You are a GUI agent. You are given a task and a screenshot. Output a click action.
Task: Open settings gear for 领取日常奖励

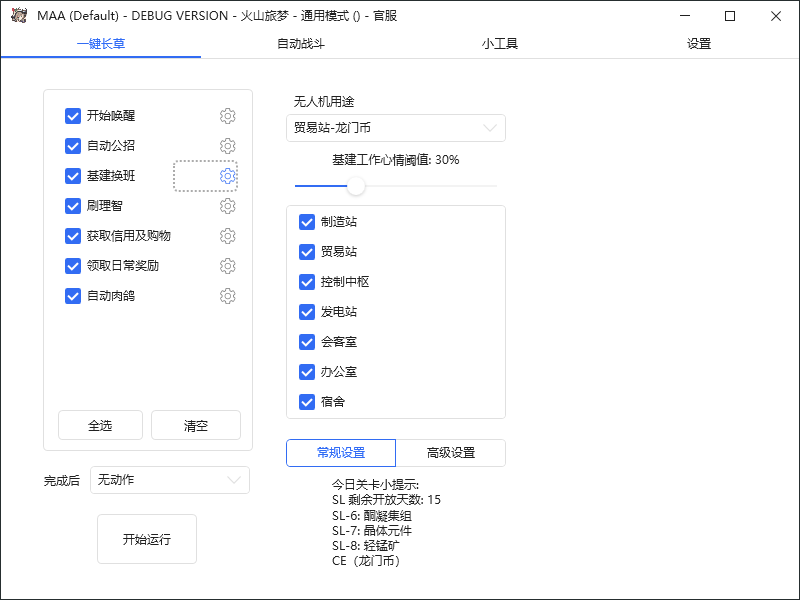click(x=227, y=266)
